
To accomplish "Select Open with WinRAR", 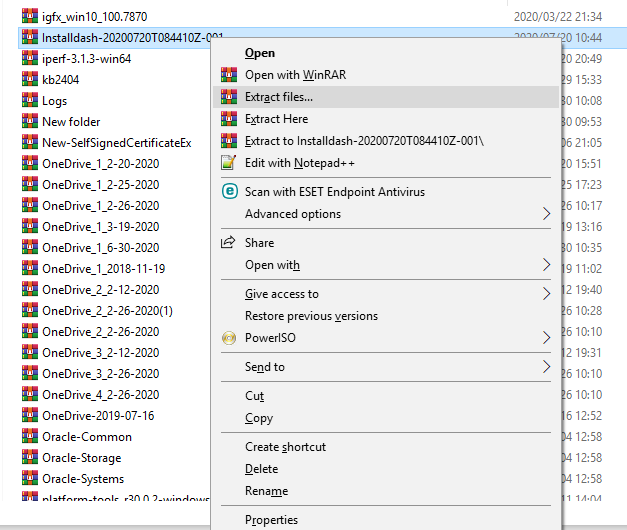I will (x=296, y=75).
